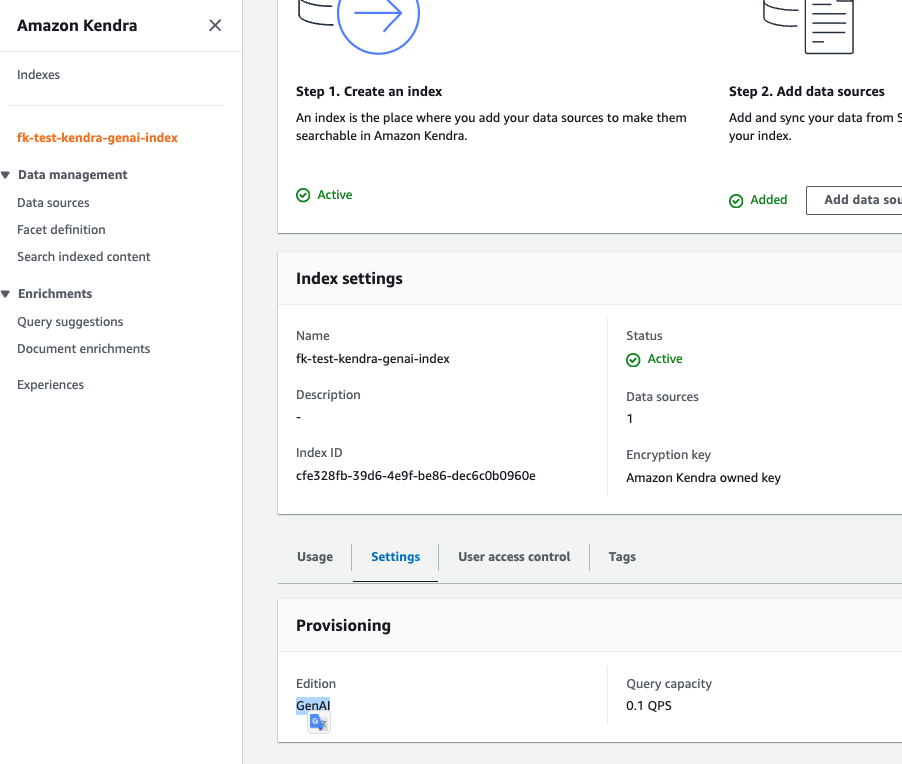Click the Data sources count value 1
Screen dimensions: 902x764
(630, 419)
